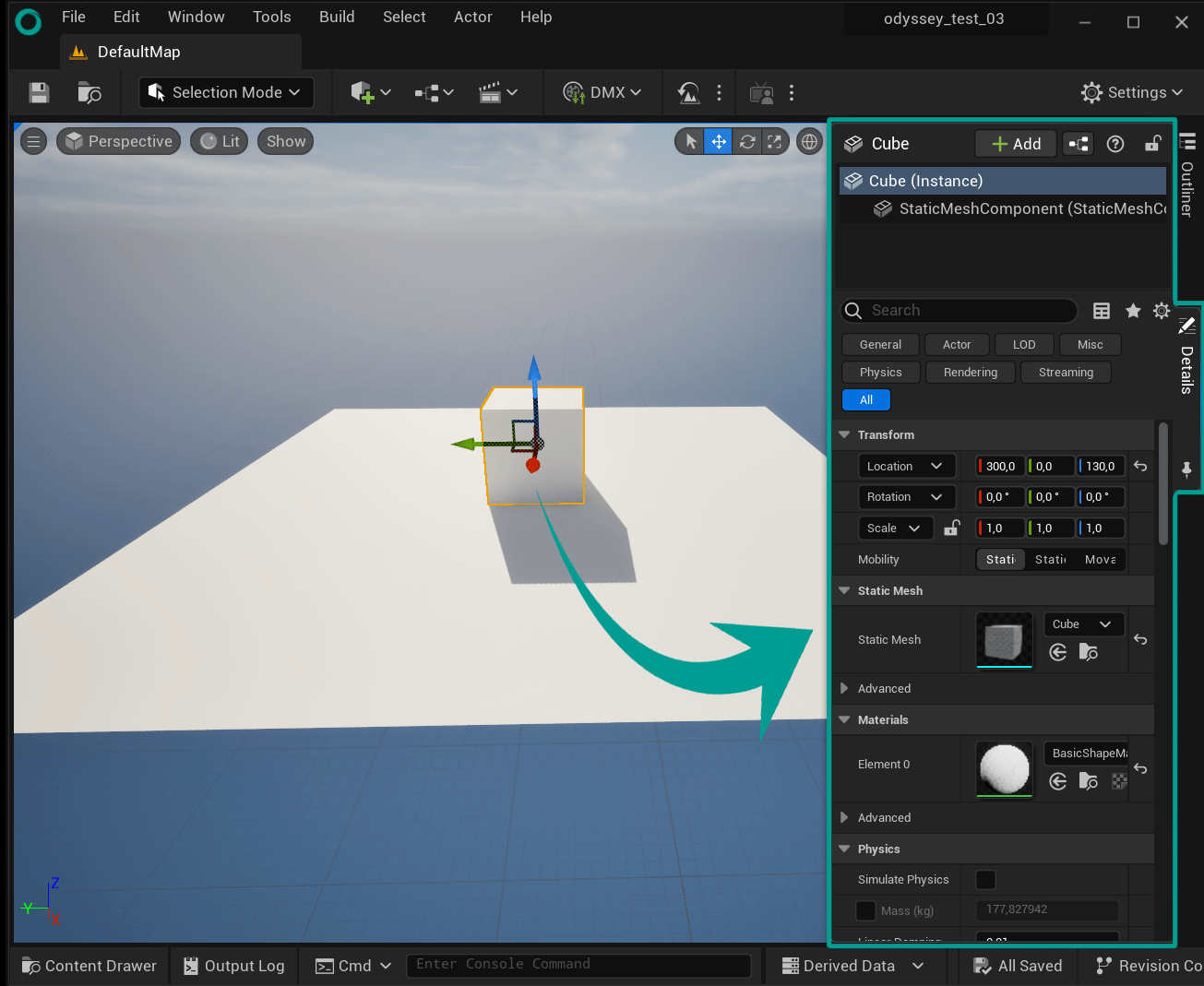Screen dimensions: 1204x986
Task: Open the Cmd console type dropdown
Action: coord(353,966)
